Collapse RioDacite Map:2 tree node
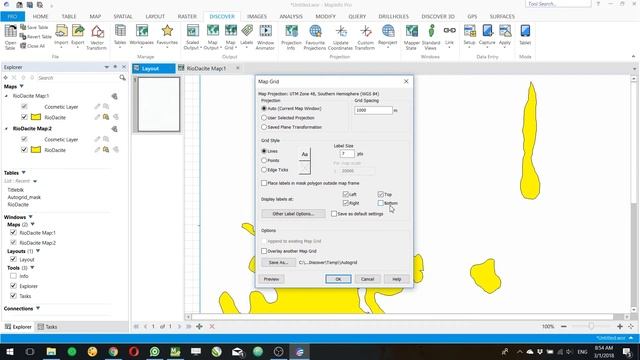 point(6,129)
